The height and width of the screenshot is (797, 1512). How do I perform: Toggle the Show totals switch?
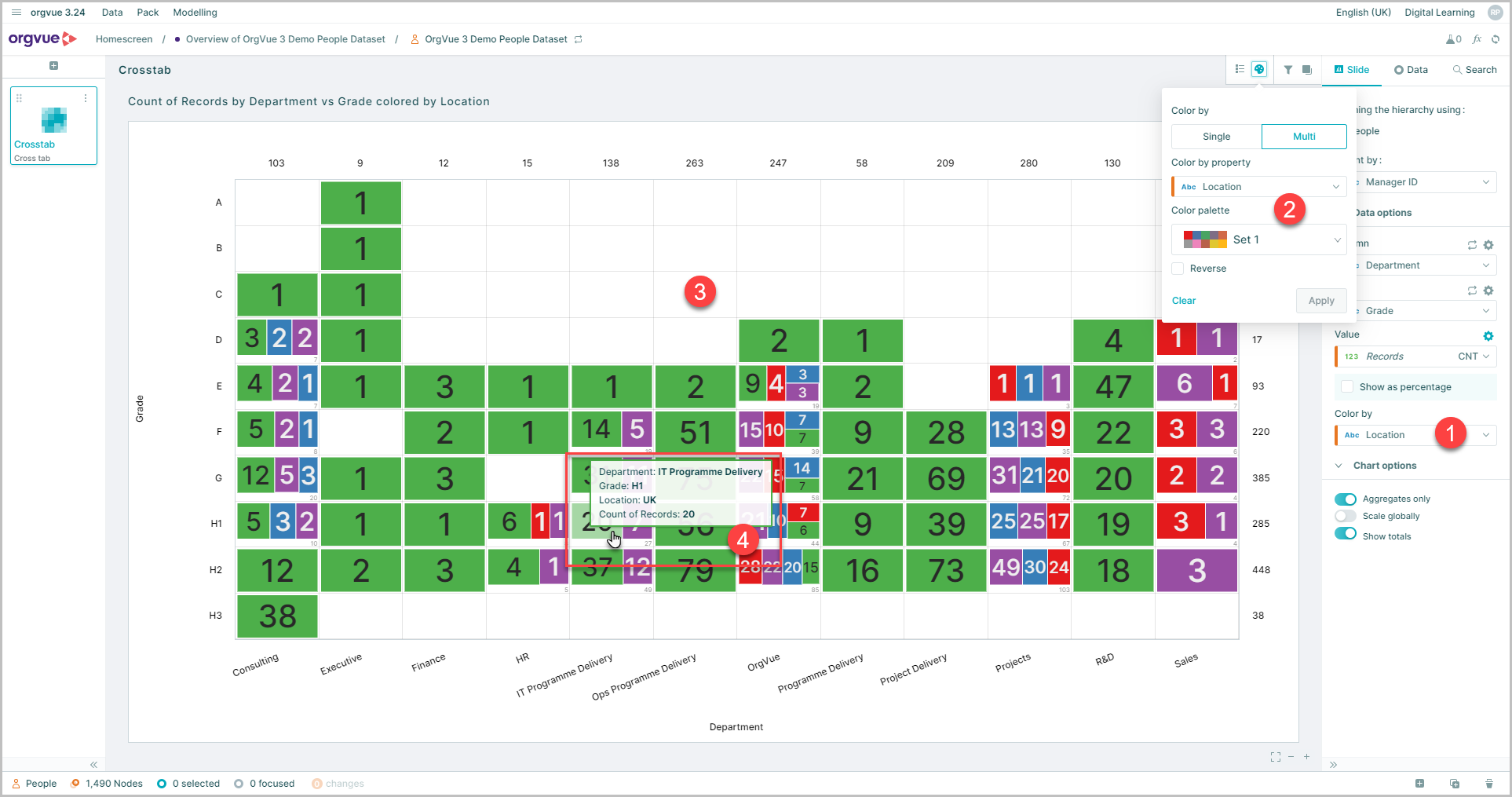[1346, 534]
